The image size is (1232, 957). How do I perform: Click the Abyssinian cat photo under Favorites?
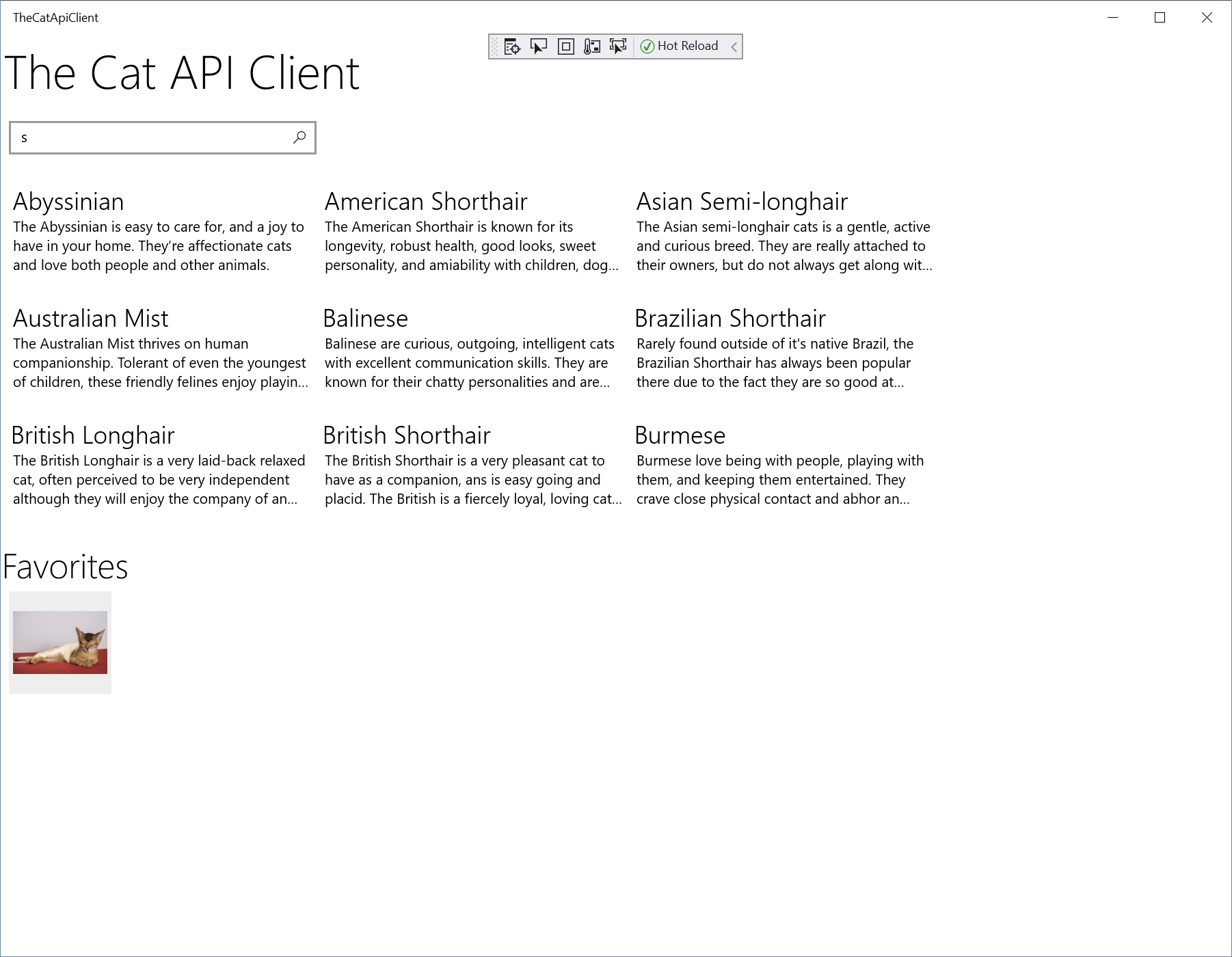click(60, 643)
